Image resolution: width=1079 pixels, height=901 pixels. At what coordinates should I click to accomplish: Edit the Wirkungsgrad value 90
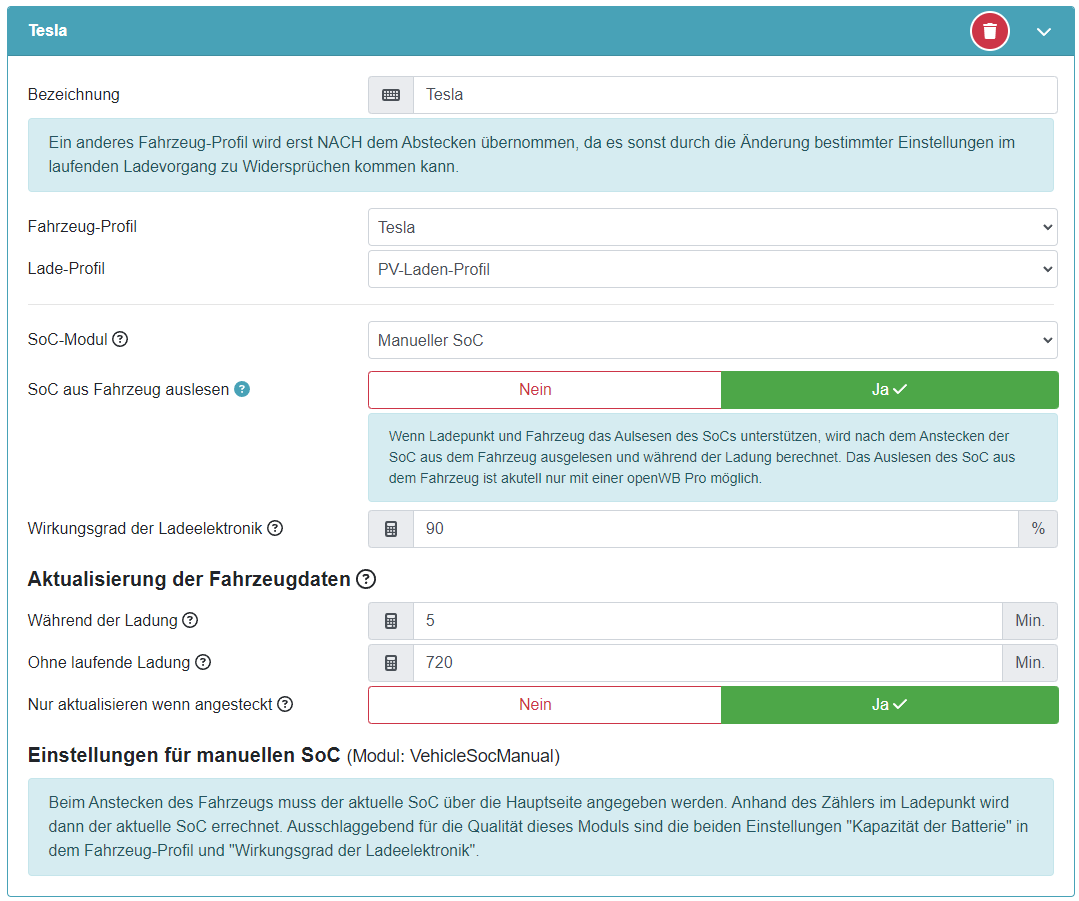point(716,529)
